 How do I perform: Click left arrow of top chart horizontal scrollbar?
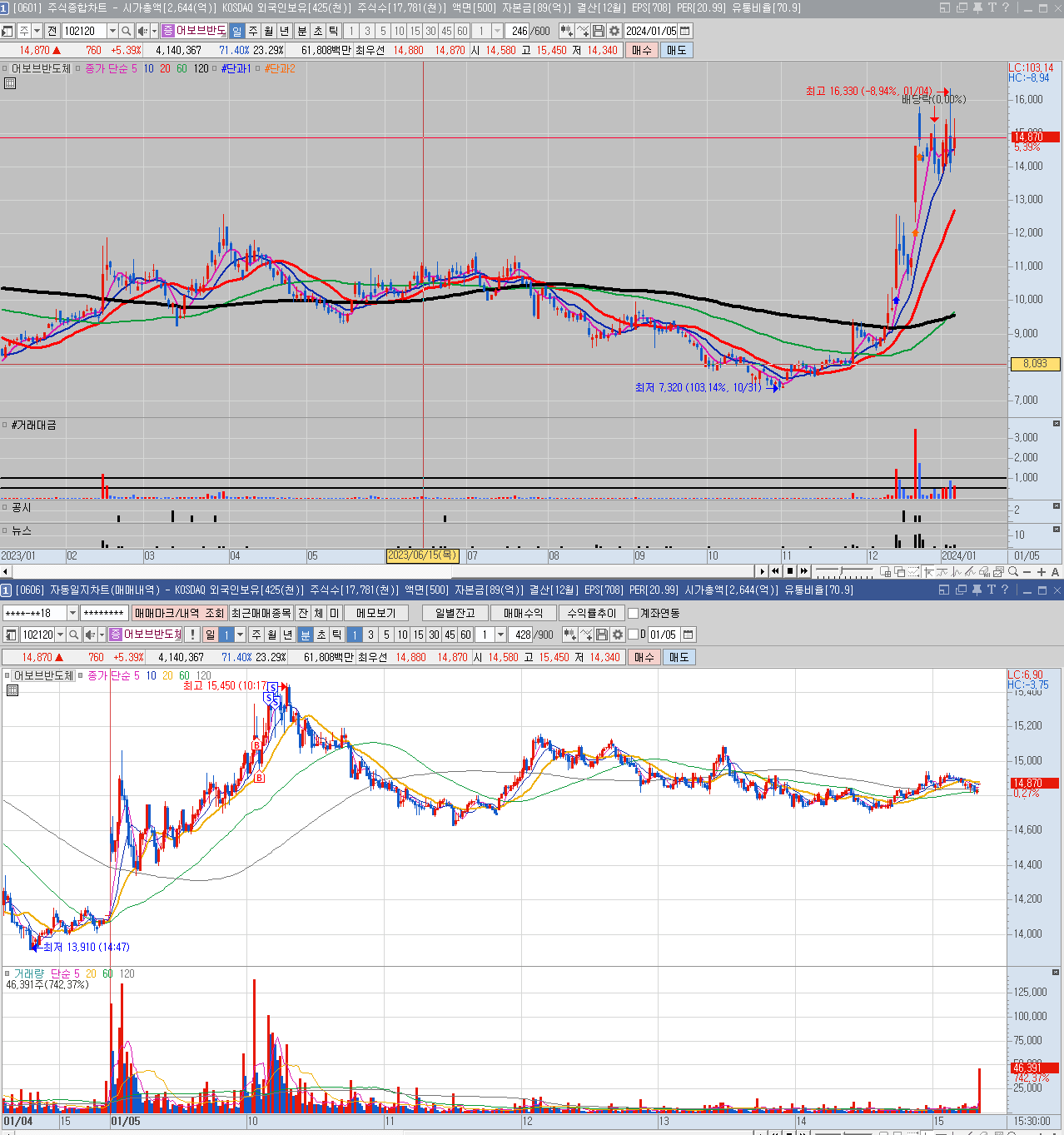[x=6, y=571]
